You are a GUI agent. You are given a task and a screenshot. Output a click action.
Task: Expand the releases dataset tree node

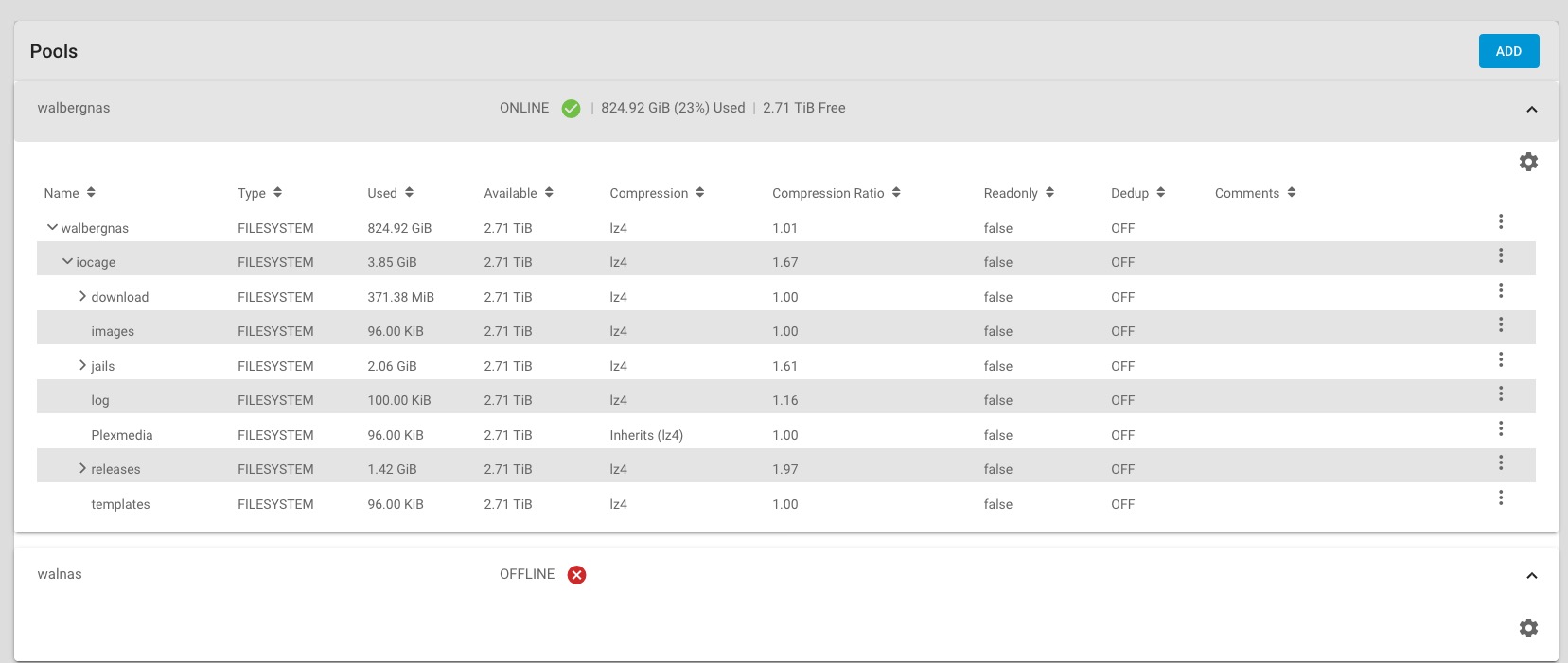(82, 468)
